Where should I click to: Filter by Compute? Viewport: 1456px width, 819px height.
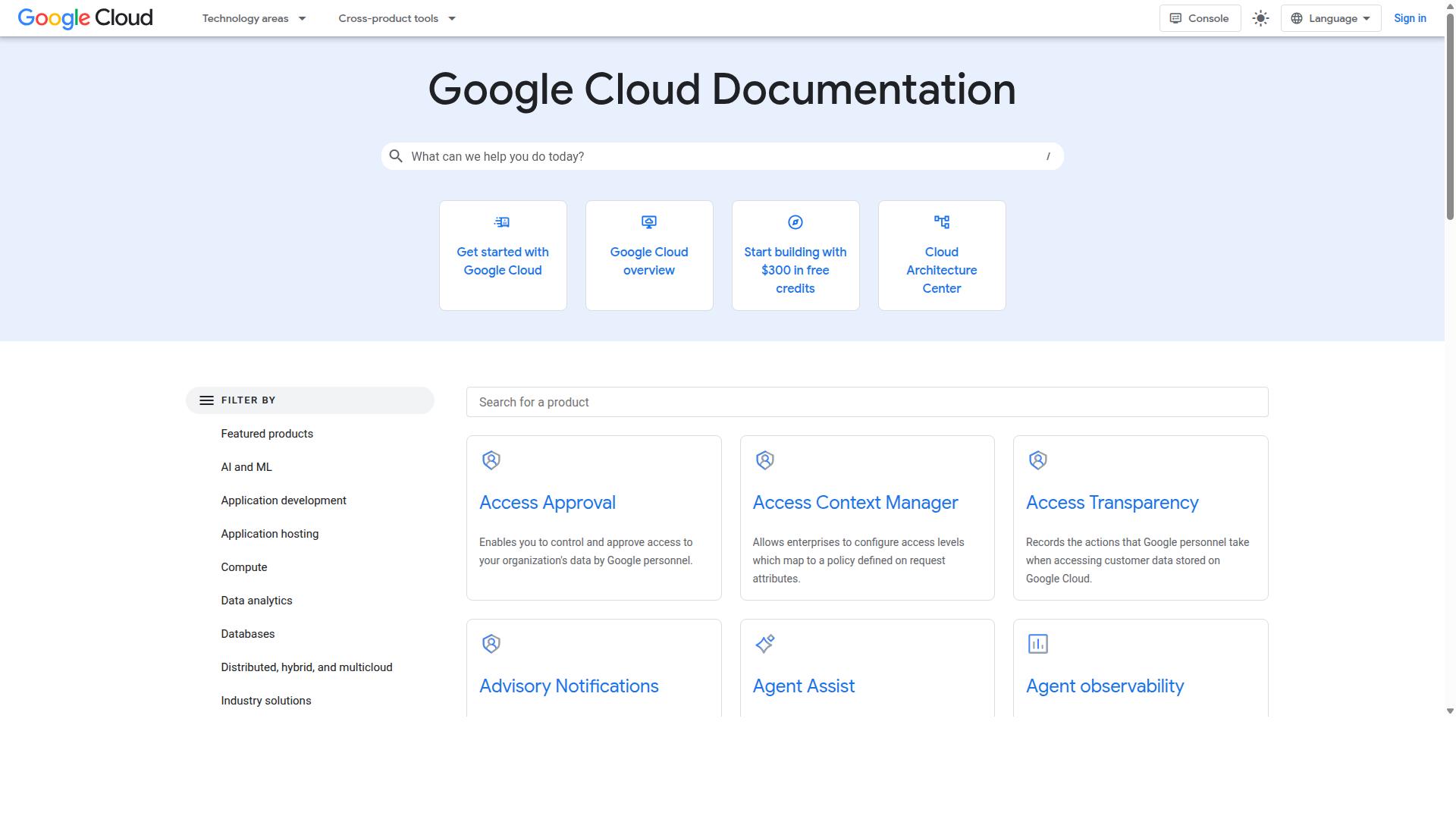click(x=244, y=567)
